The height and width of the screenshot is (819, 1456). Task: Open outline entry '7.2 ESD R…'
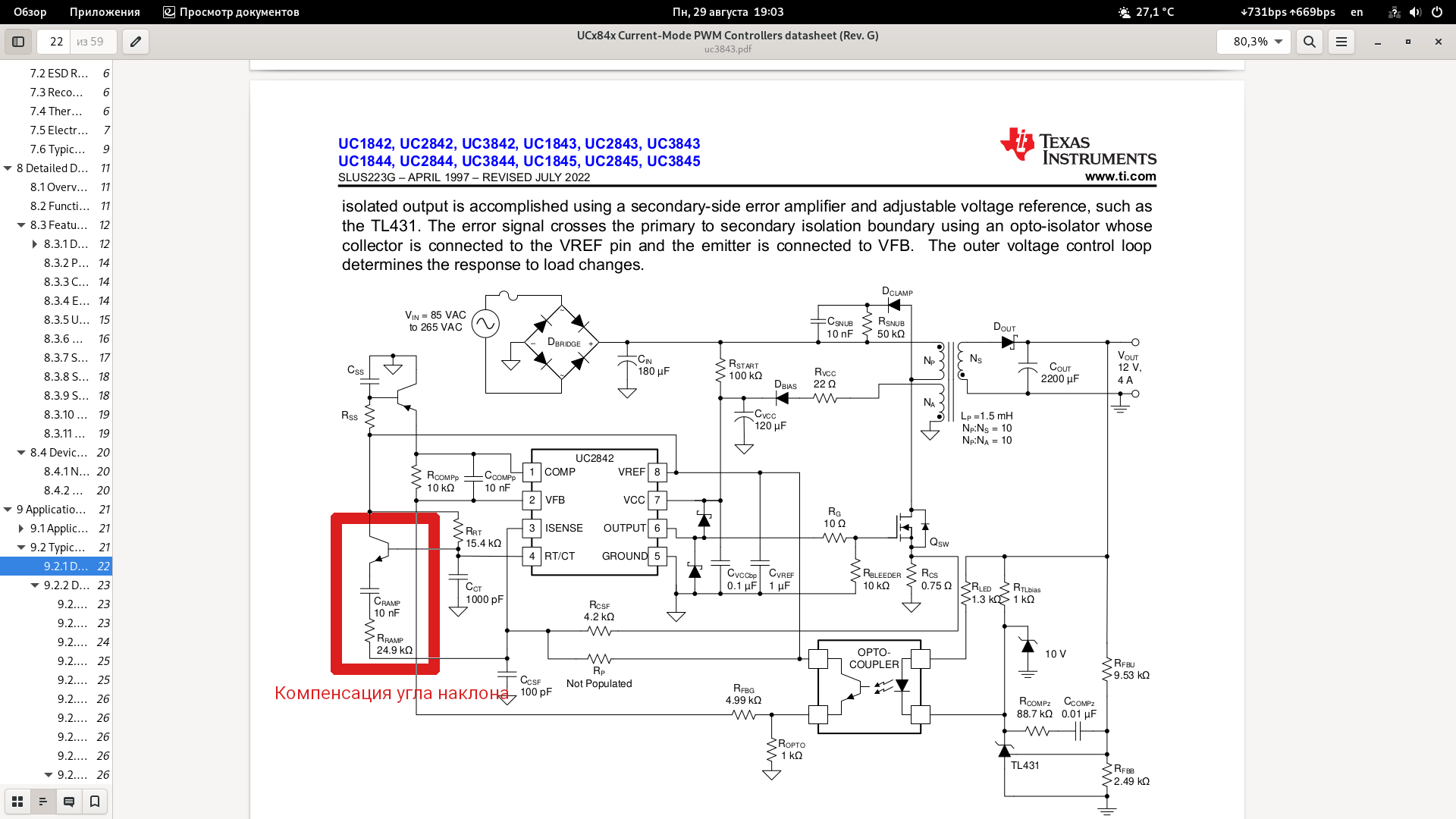click(x=56, y=74)
